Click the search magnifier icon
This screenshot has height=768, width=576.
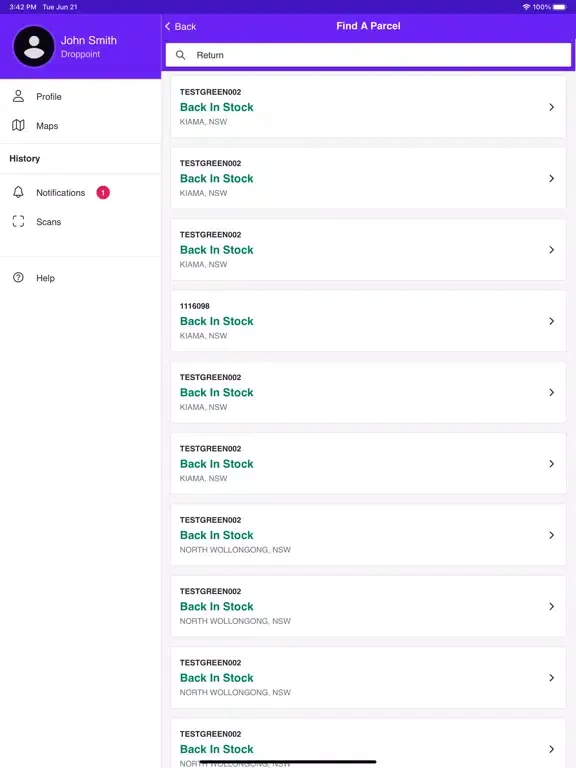click(x=180, y=55)
